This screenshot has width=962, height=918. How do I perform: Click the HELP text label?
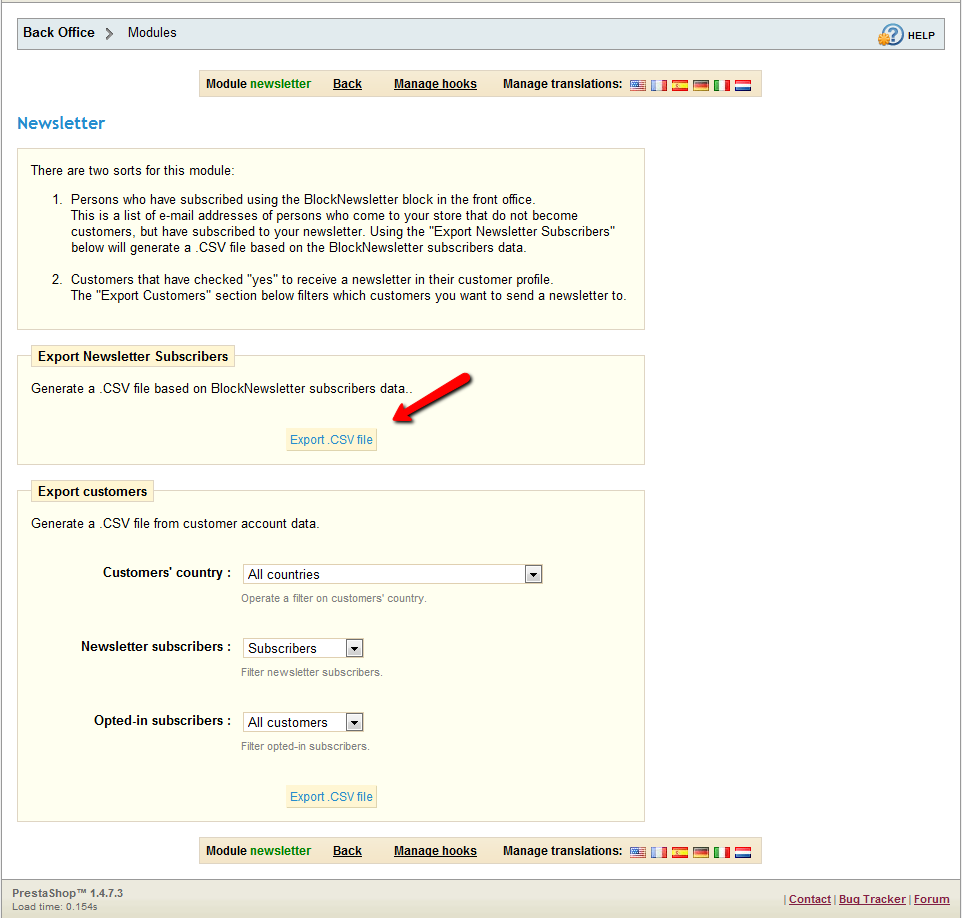(921, 36)
